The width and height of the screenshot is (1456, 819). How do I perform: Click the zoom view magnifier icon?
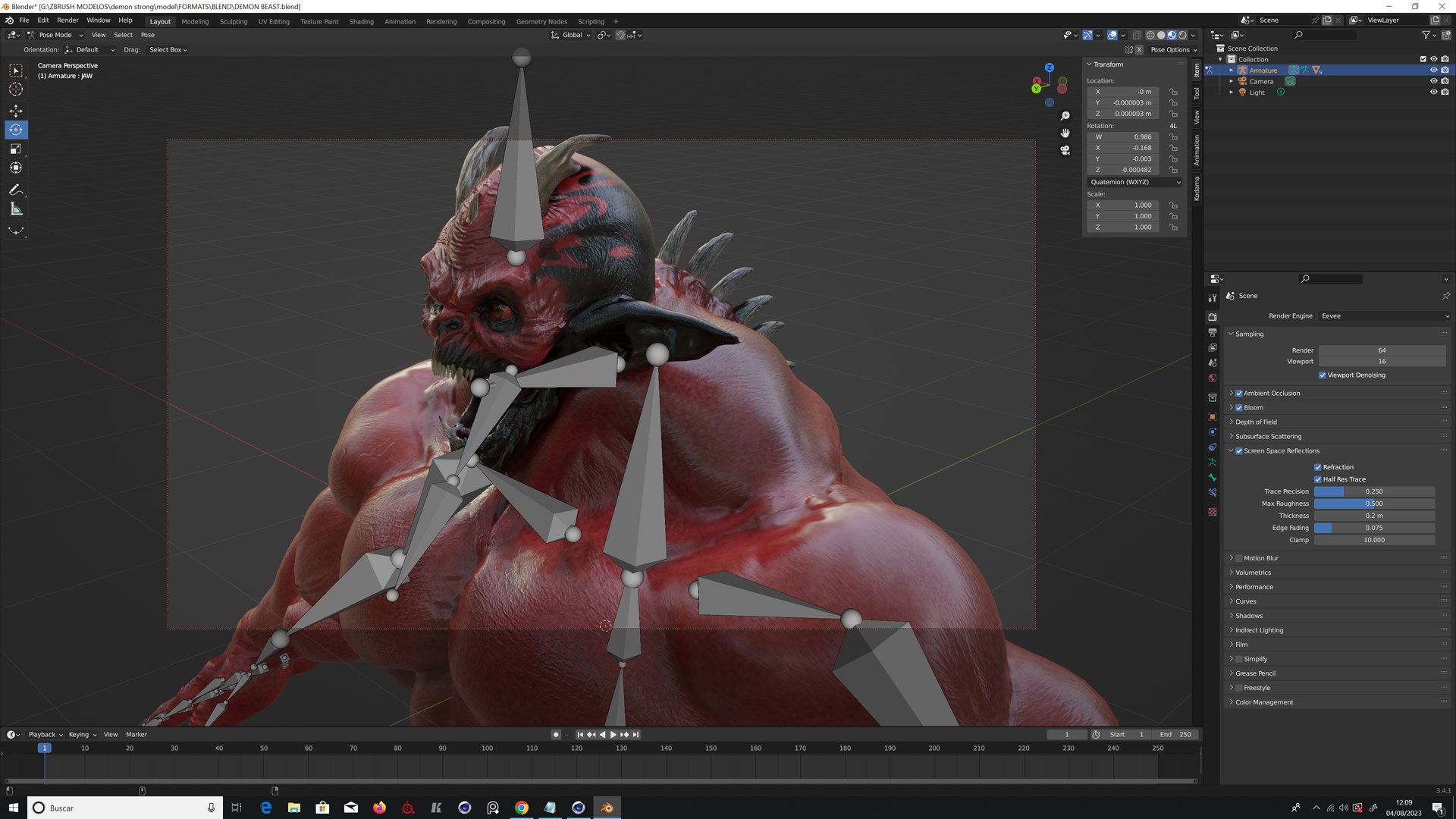pyautogui.click(x=1065, y=116)
